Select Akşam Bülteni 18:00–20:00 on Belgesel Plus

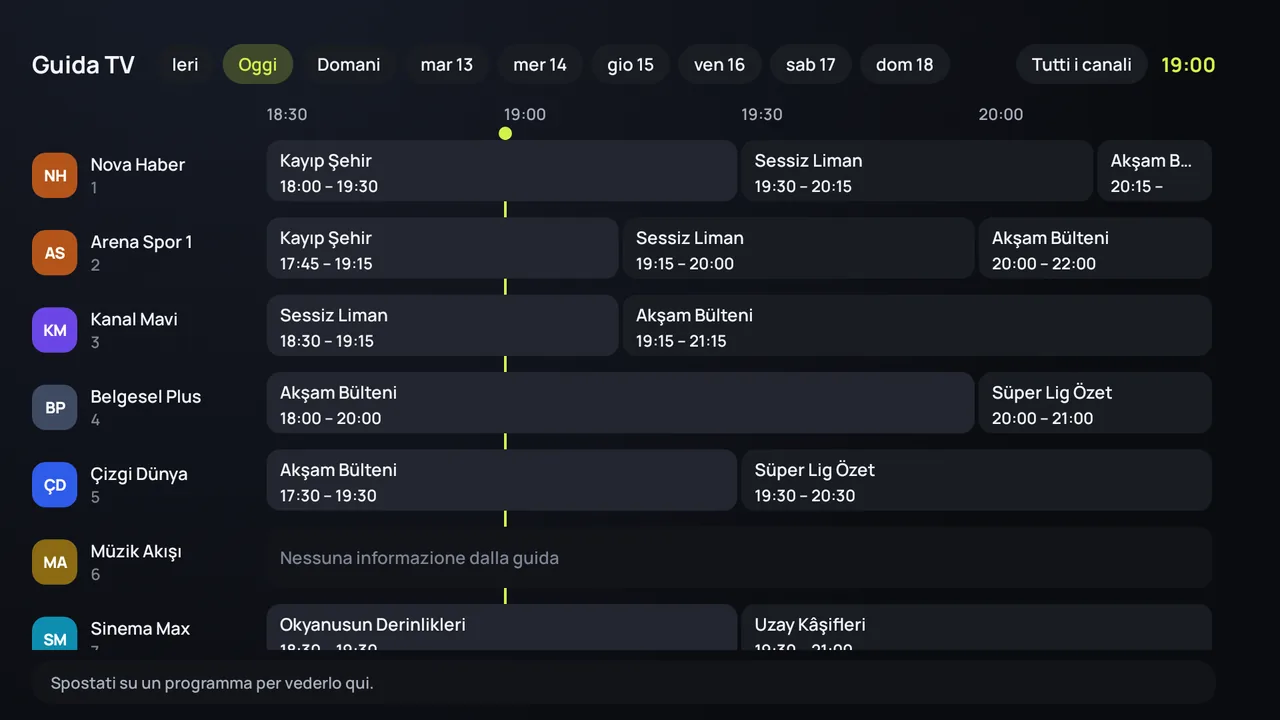coord(620,403)
